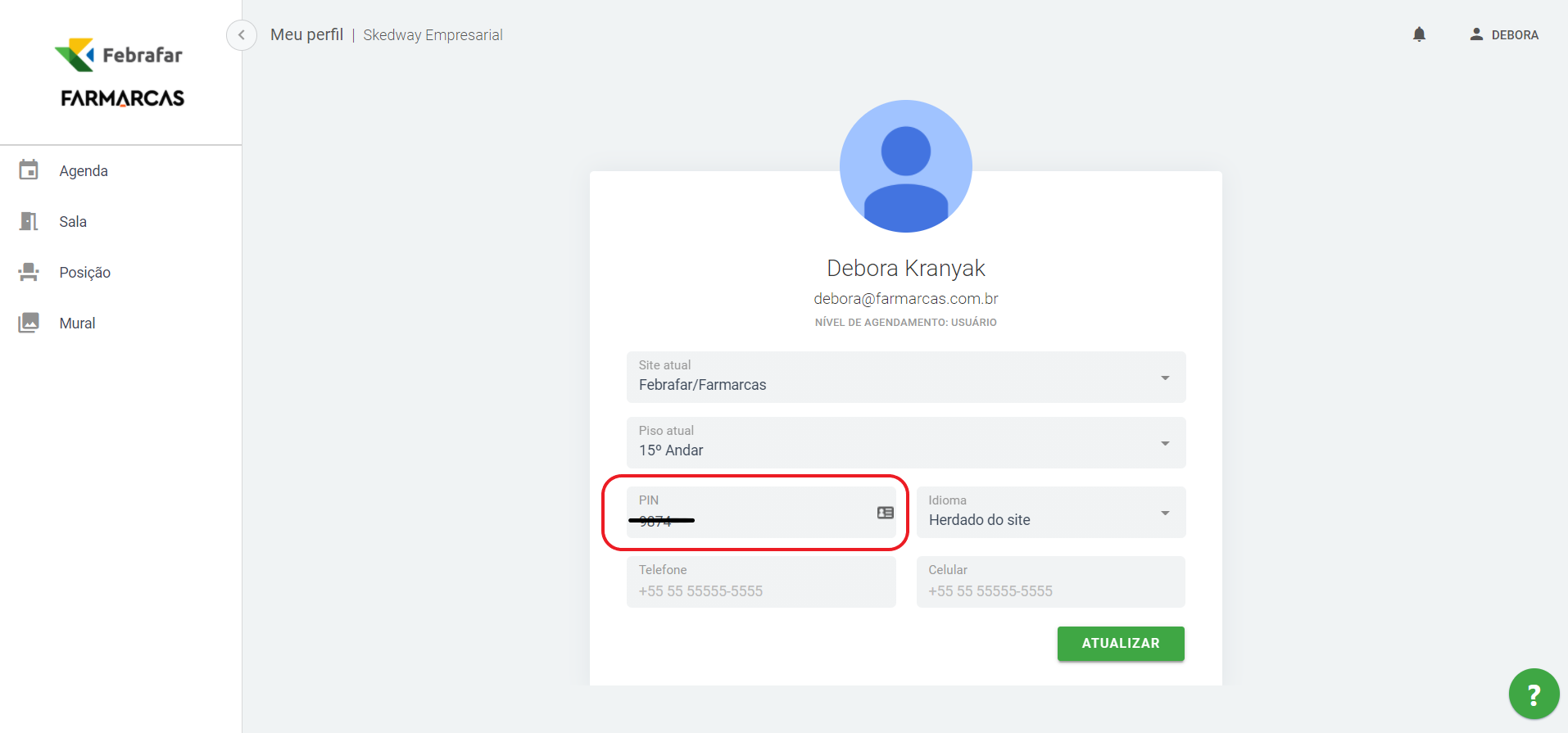The height and width of the screenshot is (733, 1568).
Task: Open the green help question mark
Action: pos(1534,695)
